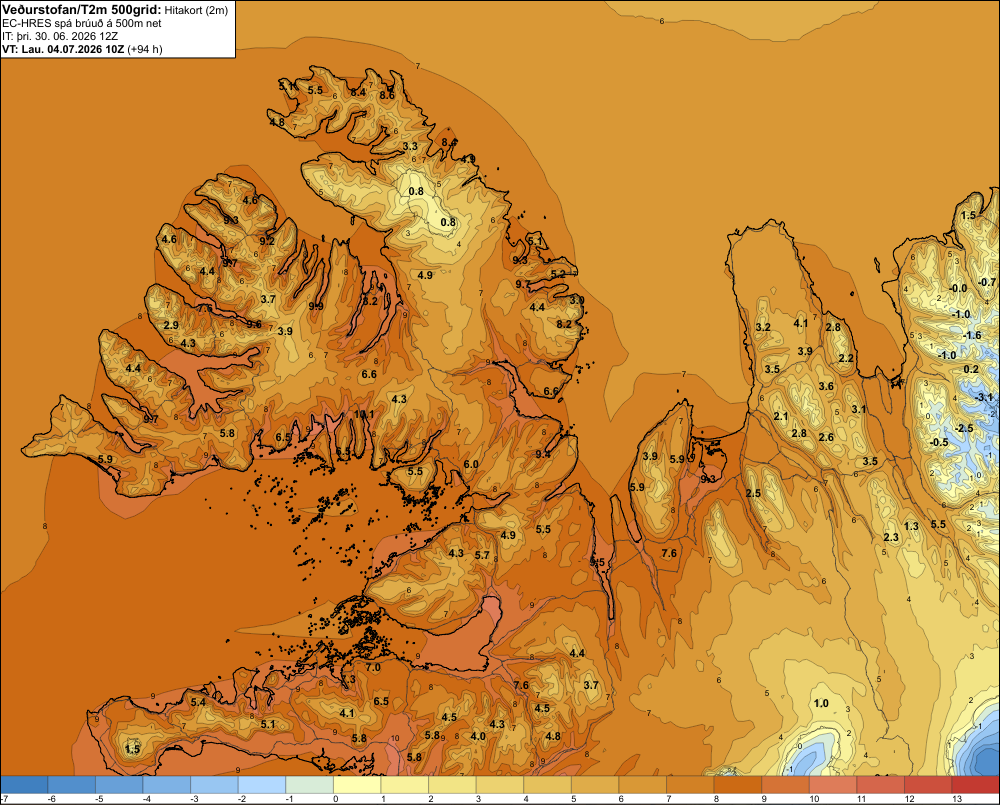Click the 1.0 label in southeastern highlands
The width and height of the screenshot is (1000, 805).
tap(821, 703)
